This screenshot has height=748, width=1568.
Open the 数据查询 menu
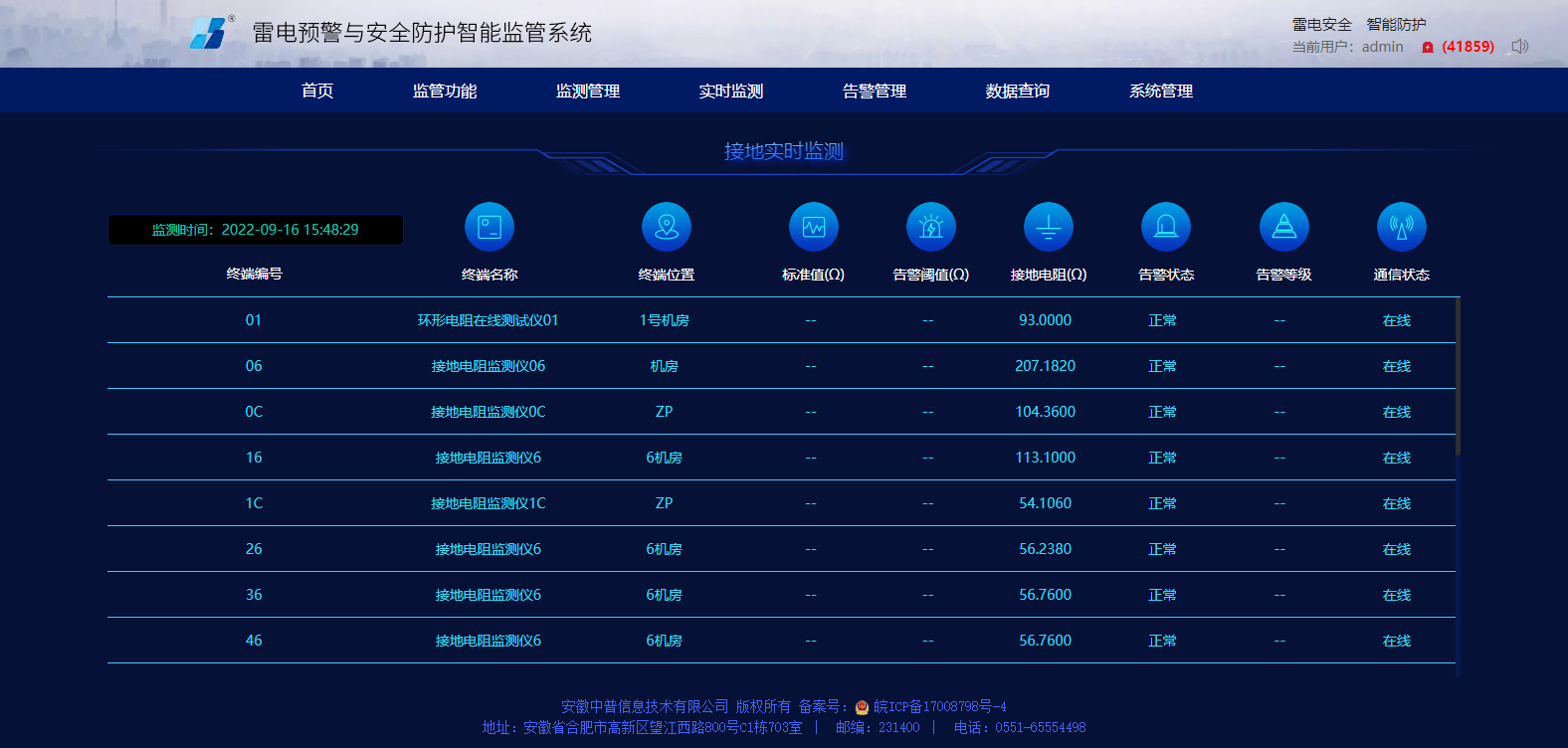[x=1018, y=91]
